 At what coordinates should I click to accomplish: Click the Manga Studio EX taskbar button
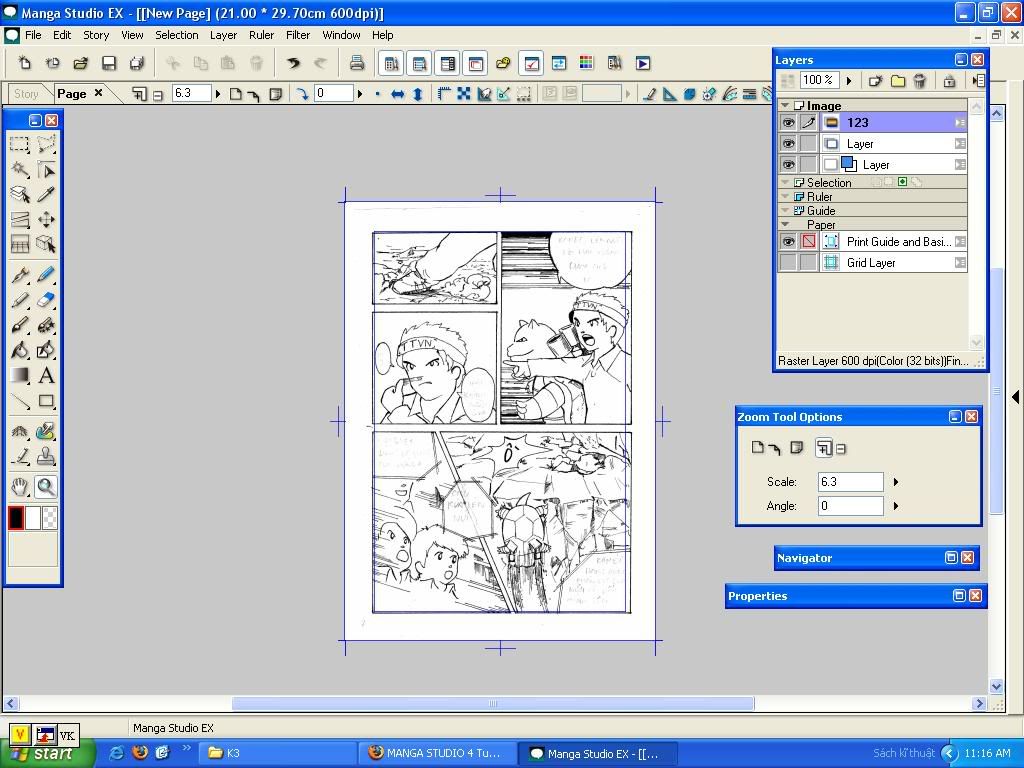coord(598,753)
